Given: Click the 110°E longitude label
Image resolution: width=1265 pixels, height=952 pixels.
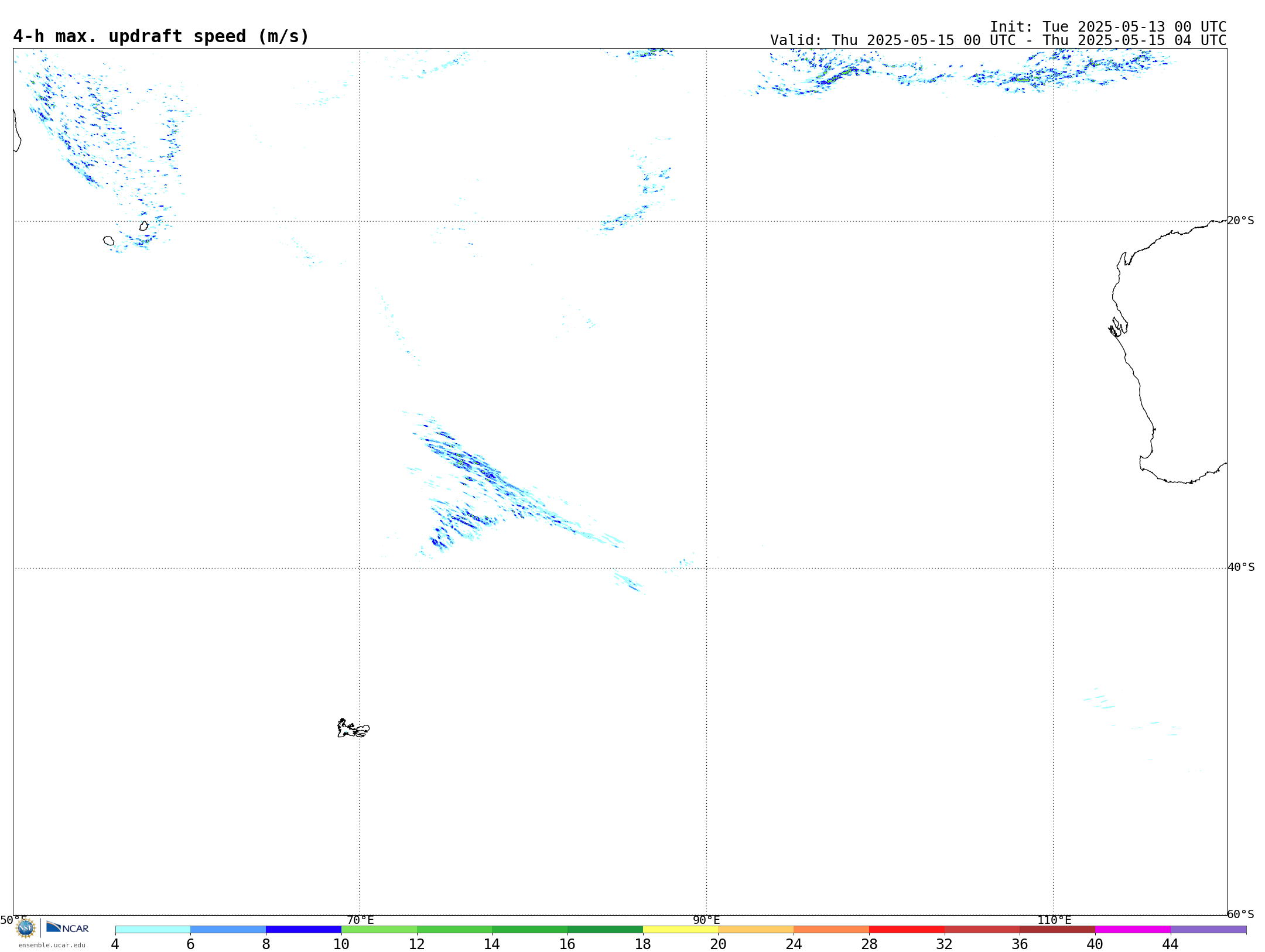Looking at the screenshot, I should [1054, 920].
